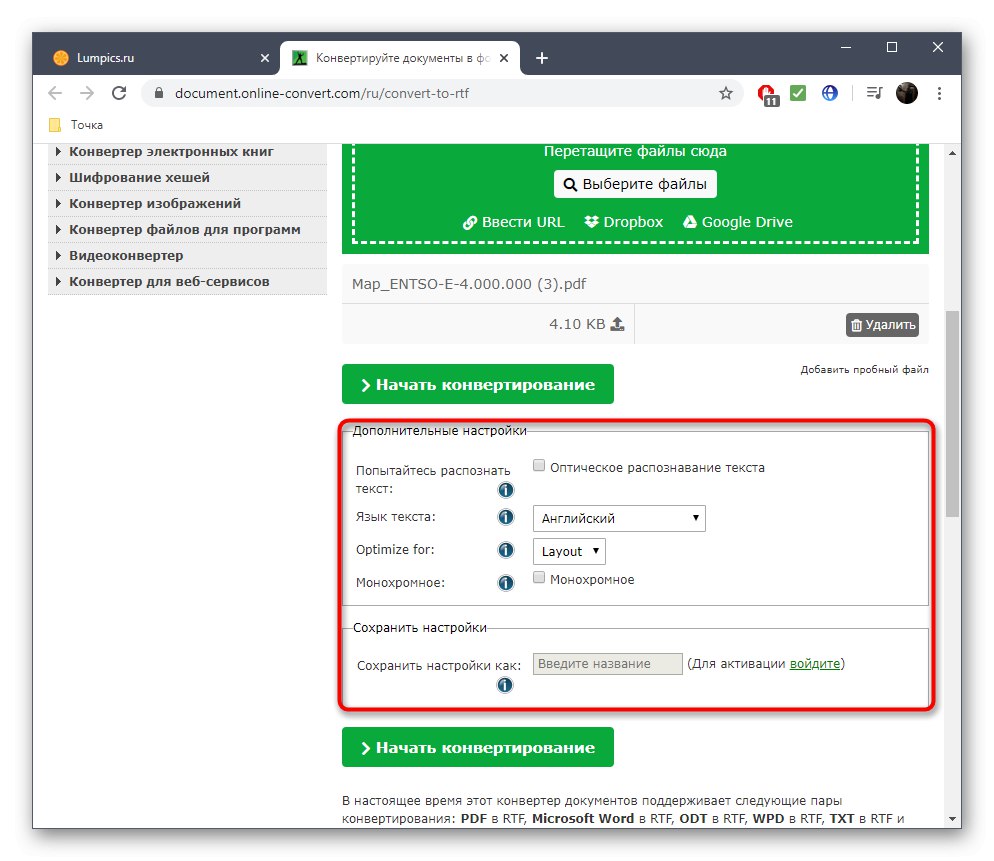994x861 pixels.
Task: Open the Layout dropdown under Optimize for
Action: 568,551
